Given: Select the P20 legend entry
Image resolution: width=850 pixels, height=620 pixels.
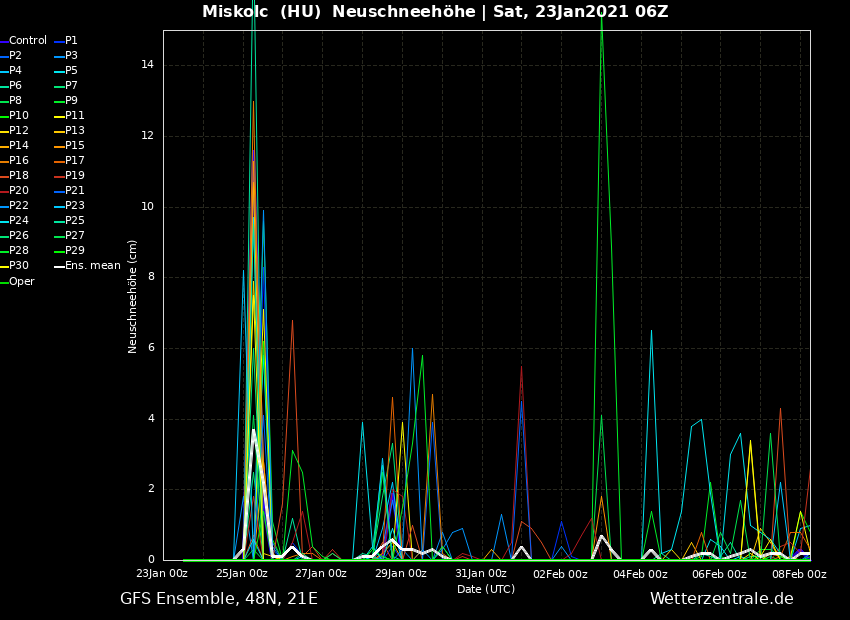Looking at the screenshot, I should (x=19, y=191).
